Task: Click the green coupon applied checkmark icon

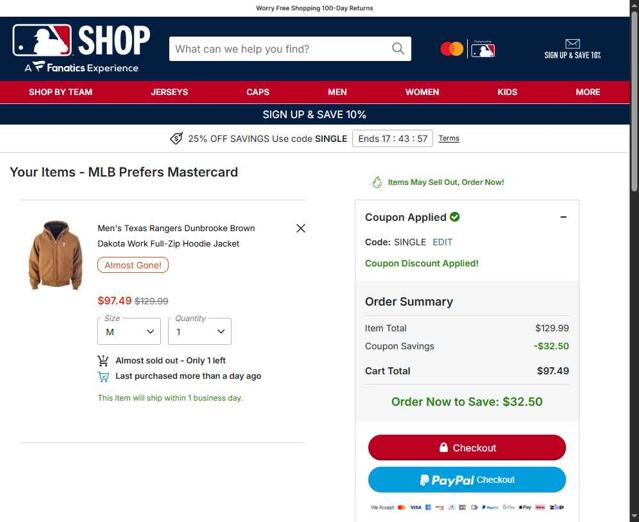Action: (455, 217)
